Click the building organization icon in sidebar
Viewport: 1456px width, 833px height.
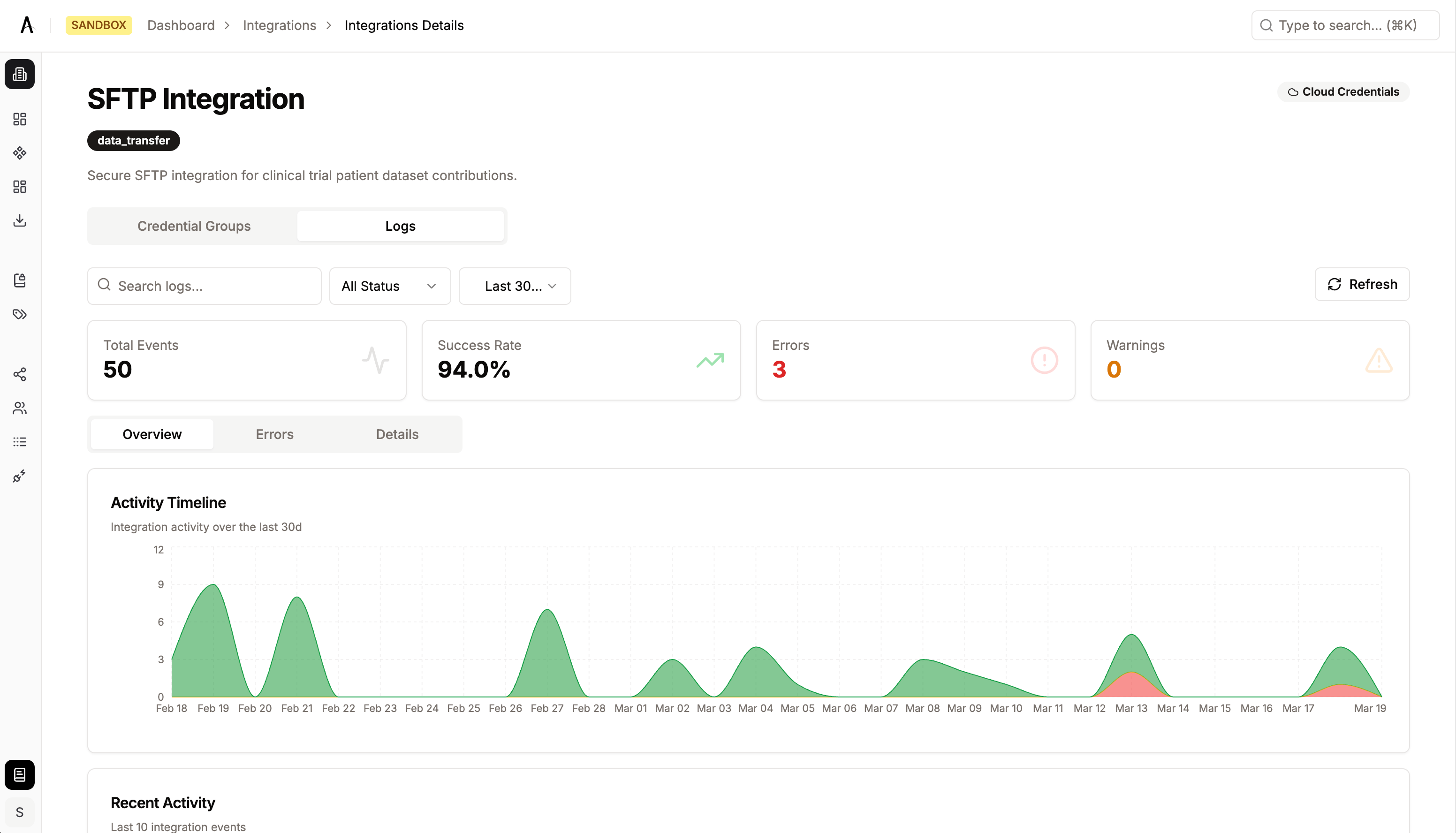pyautogui.click(x=19, y=74)
